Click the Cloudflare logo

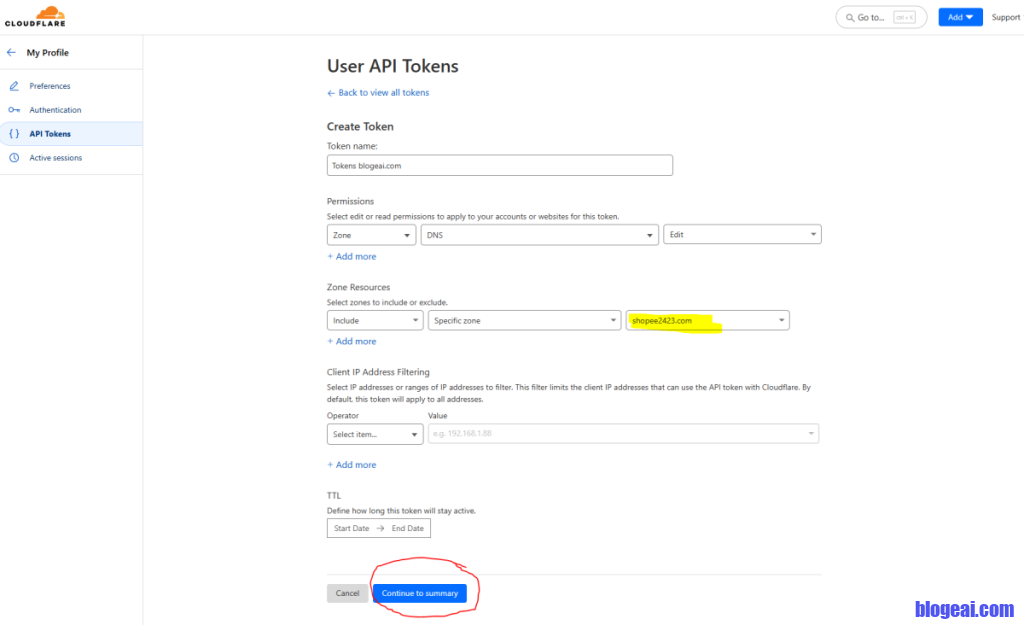pos(34,17)
